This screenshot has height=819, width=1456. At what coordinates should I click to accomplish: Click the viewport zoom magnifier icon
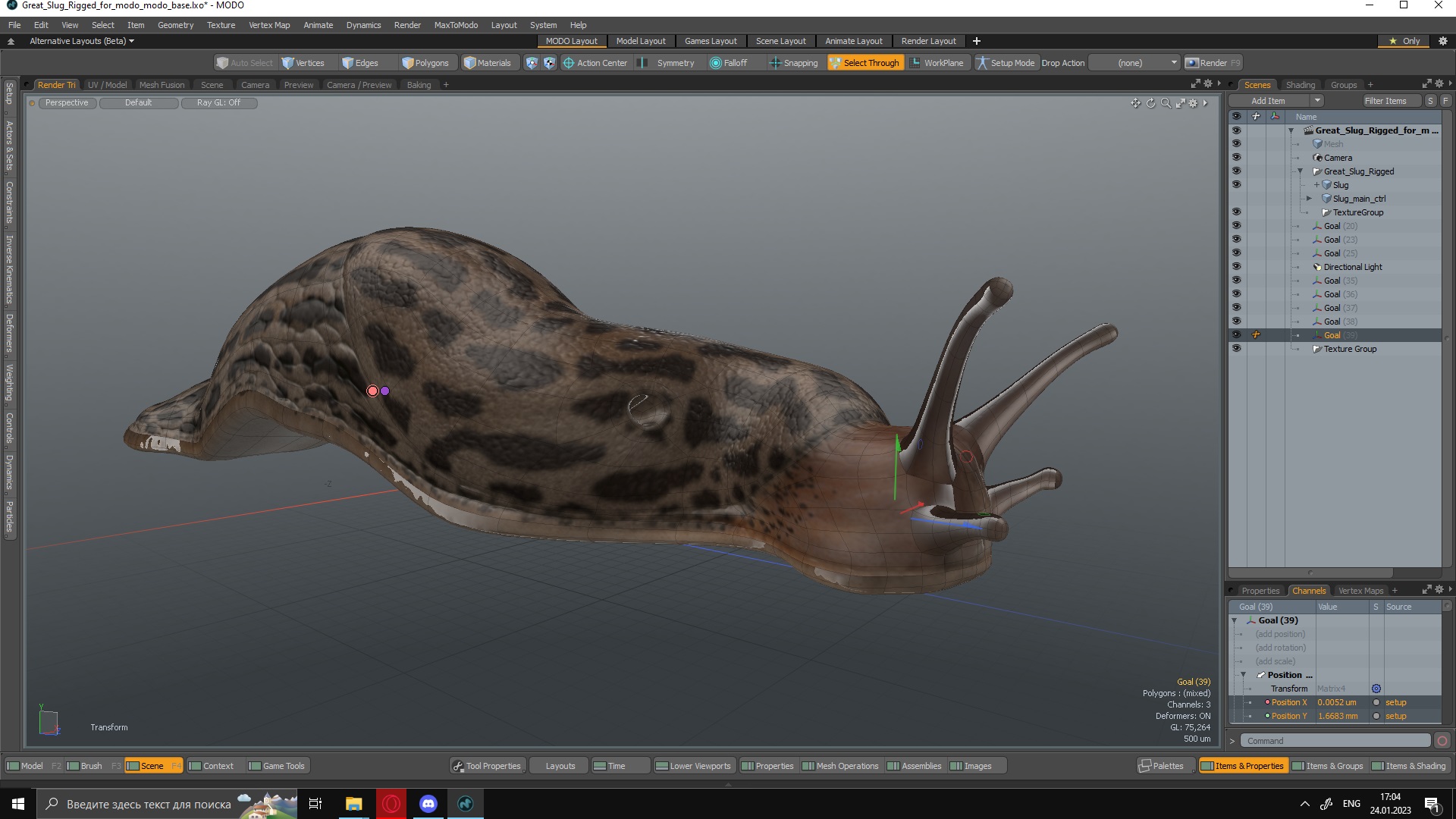(x=1166, y=103)
